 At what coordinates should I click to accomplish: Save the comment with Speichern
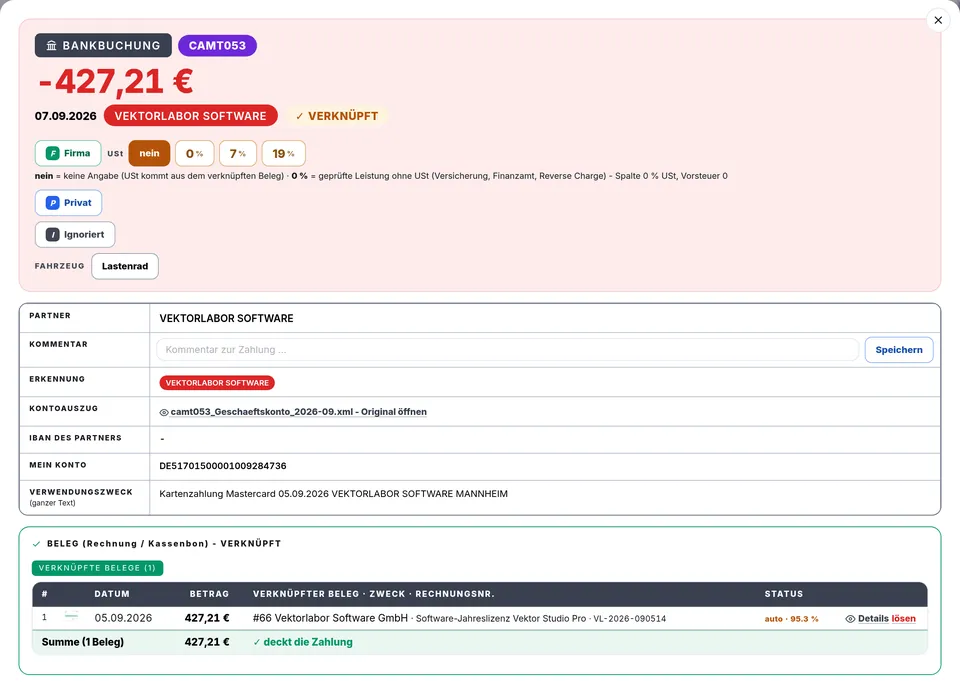tap(899, 350)
